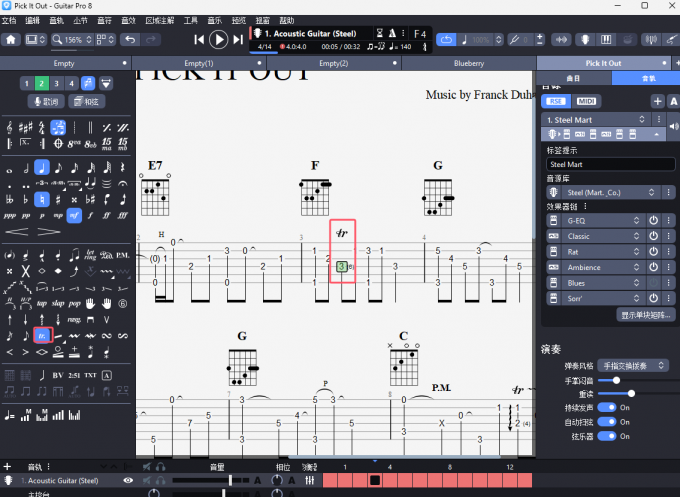680x497 pixels.
Task: Adjust the 手掌闷音 slider
Action: point(616,380)
